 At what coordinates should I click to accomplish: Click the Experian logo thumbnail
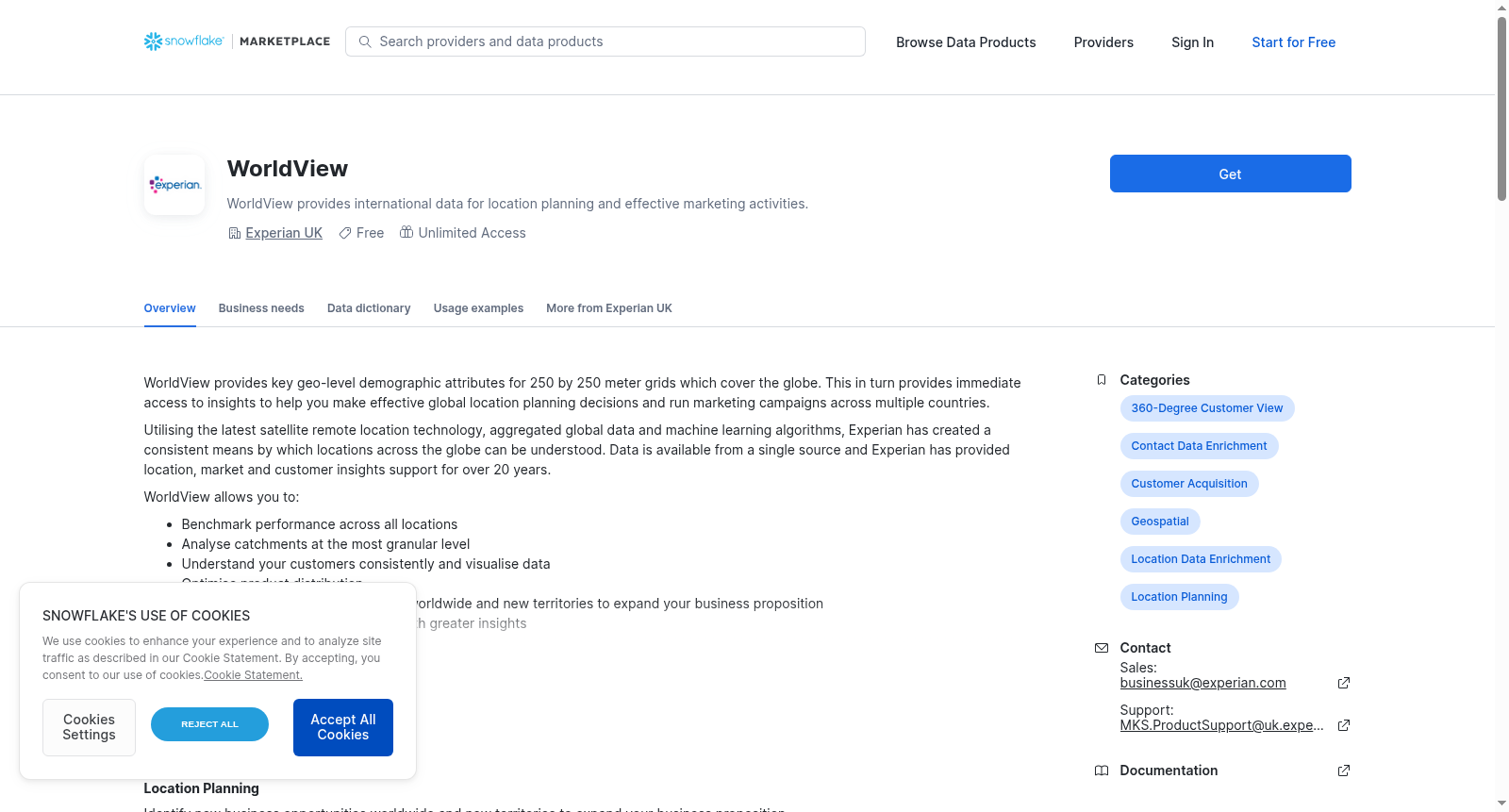[174, 185]
